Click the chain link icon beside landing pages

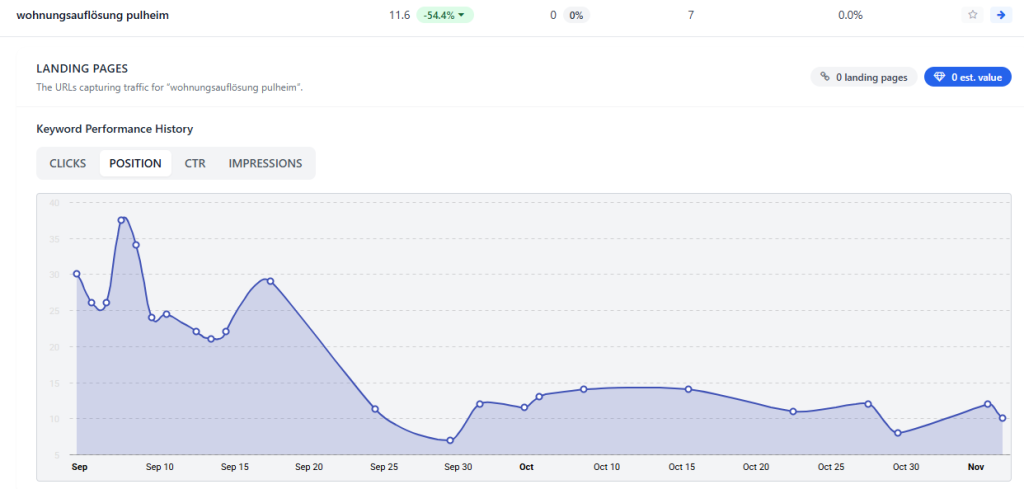(824, 77)
